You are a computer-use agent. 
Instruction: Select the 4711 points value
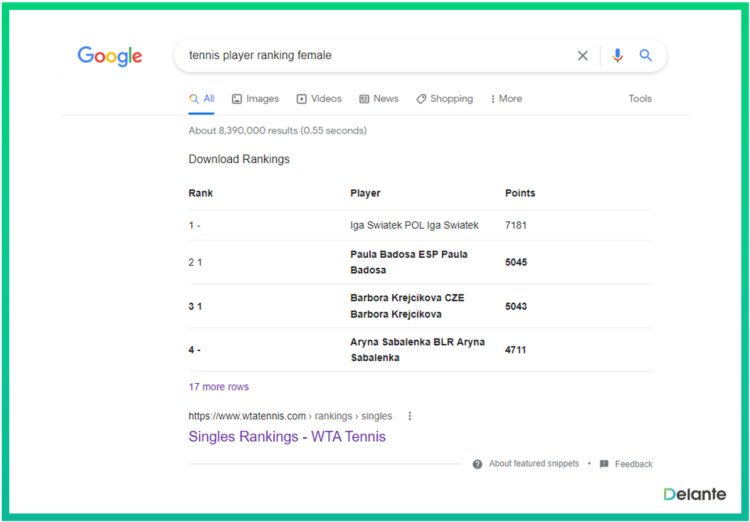(516, 350)
